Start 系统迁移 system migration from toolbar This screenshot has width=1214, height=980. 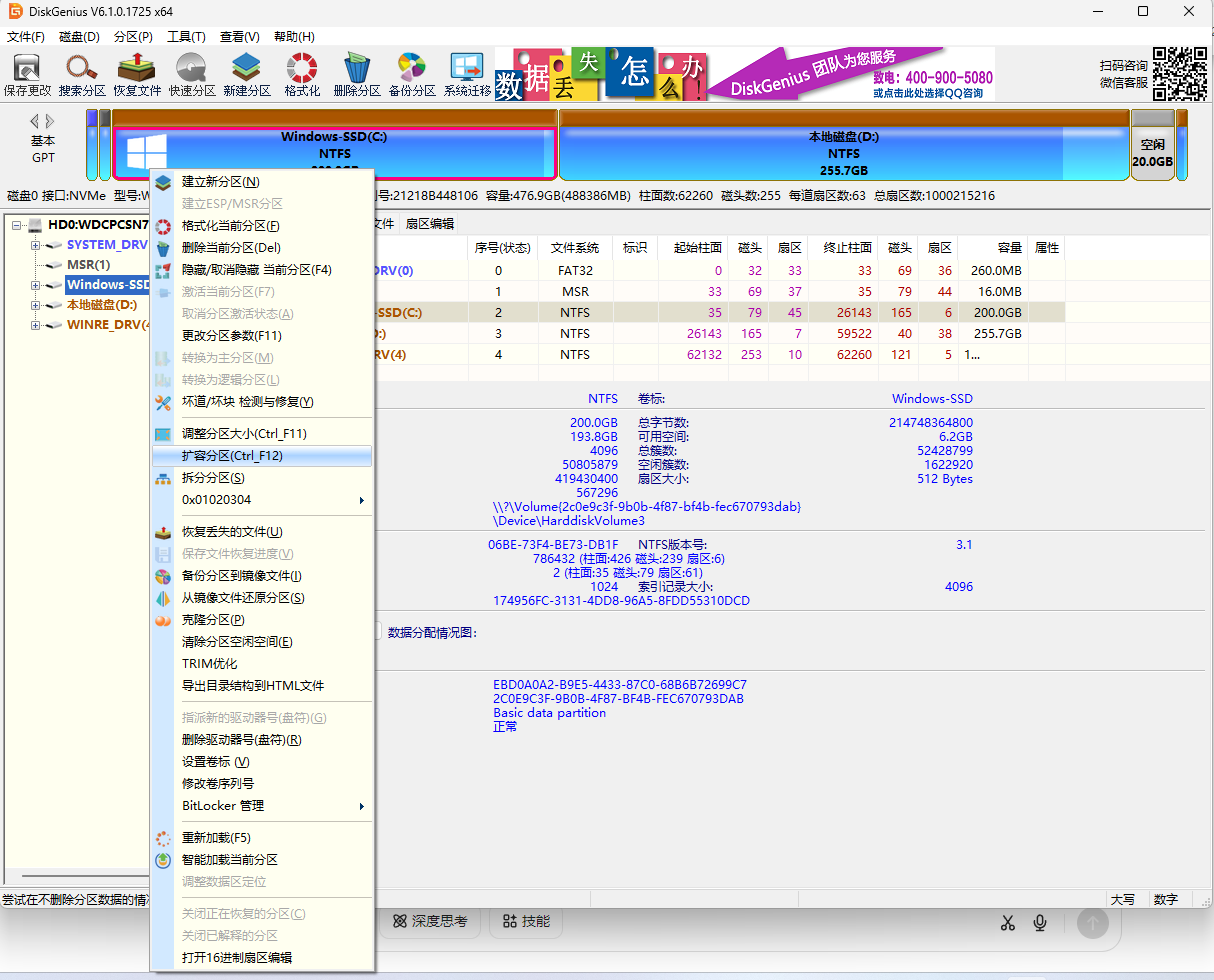pos(467,74)
